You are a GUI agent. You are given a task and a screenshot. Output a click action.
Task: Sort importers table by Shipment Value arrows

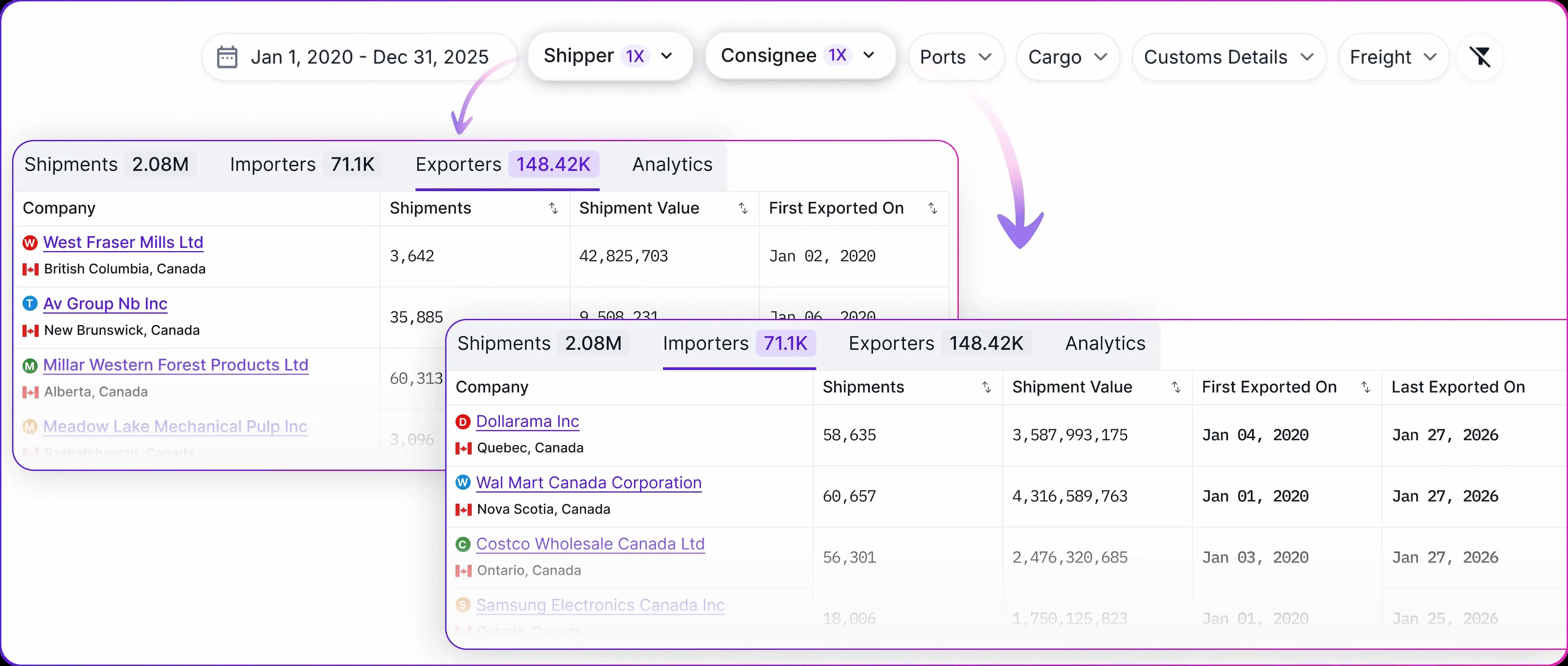point(1176,387)
